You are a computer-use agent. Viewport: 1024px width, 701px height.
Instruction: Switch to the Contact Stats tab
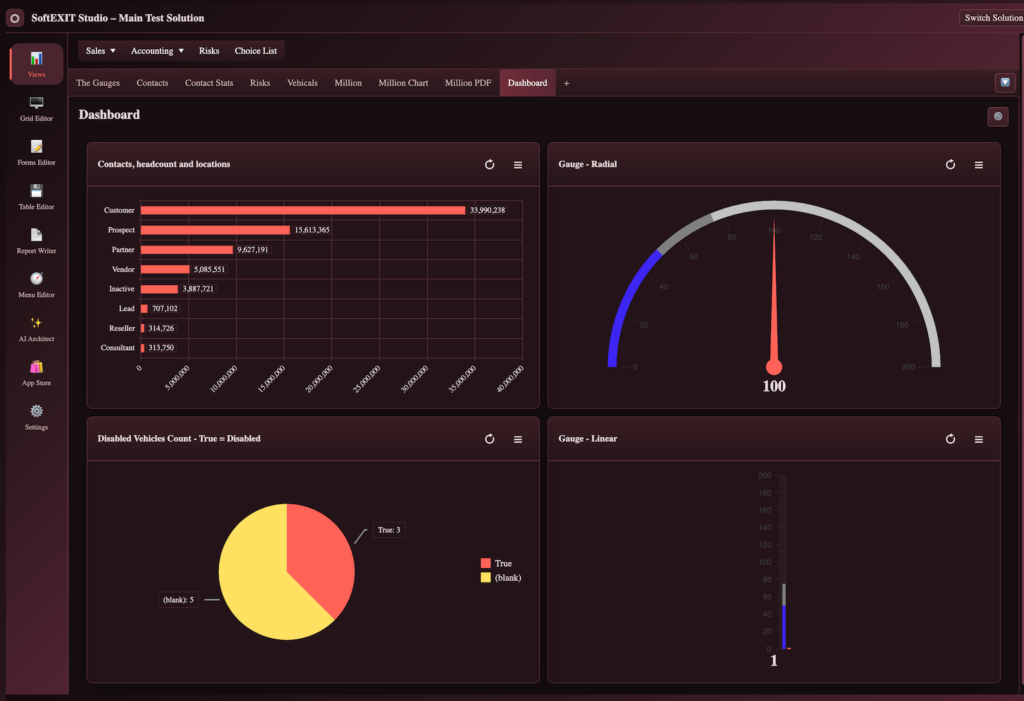pos(209,83)
